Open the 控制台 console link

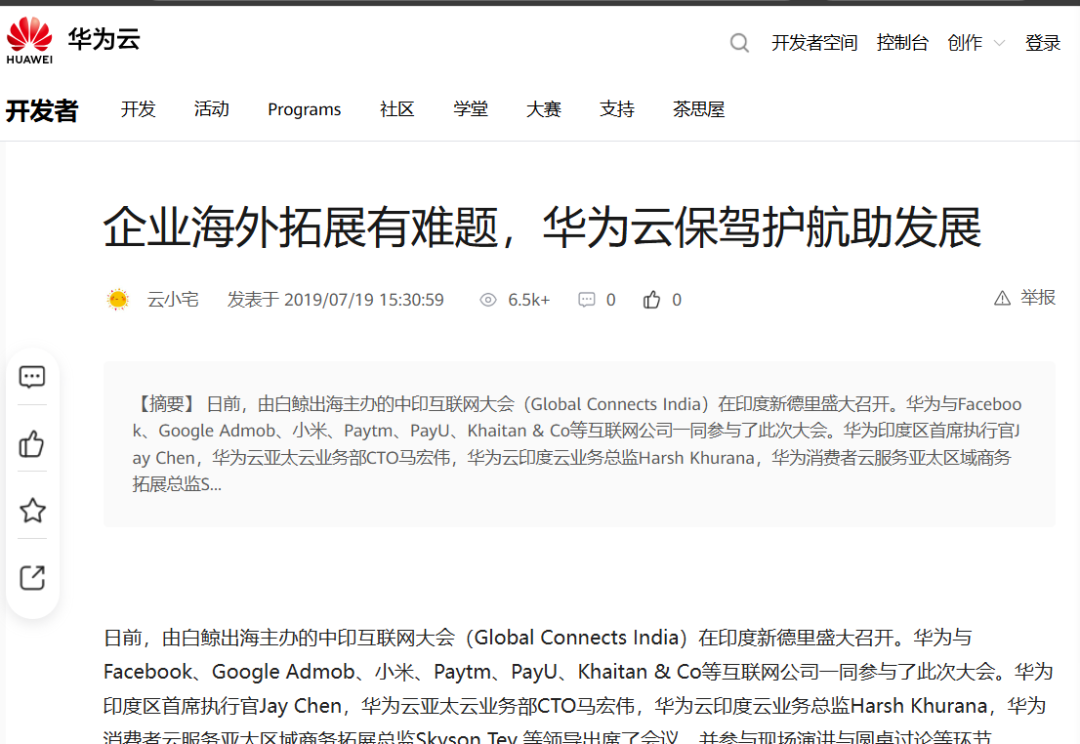click(902, 43)
